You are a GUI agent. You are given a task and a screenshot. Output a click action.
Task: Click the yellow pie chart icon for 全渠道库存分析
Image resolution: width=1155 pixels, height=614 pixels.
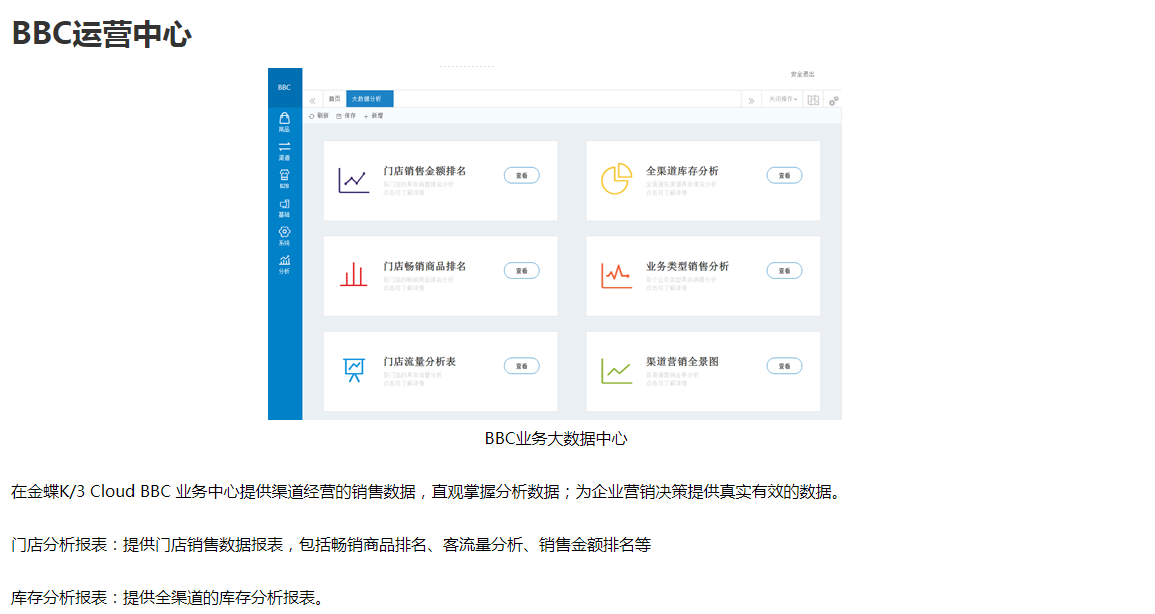(x=616, y=179)
